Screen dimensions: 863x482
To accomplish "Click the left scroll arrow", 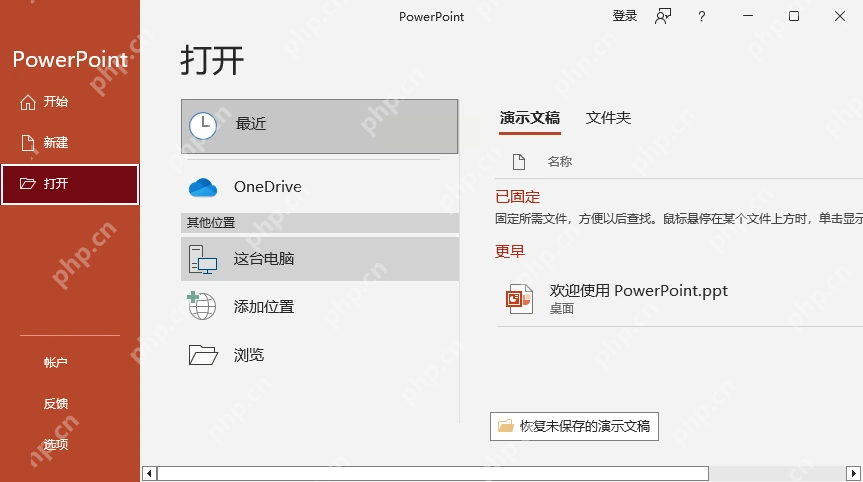I will (149, 473).
